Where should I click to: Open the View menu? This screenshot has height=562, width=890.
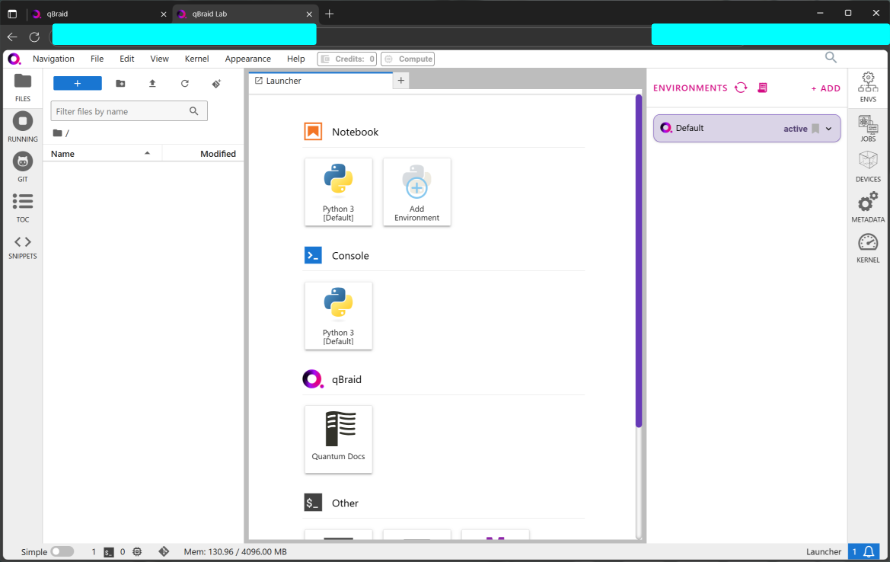point(159,59)
